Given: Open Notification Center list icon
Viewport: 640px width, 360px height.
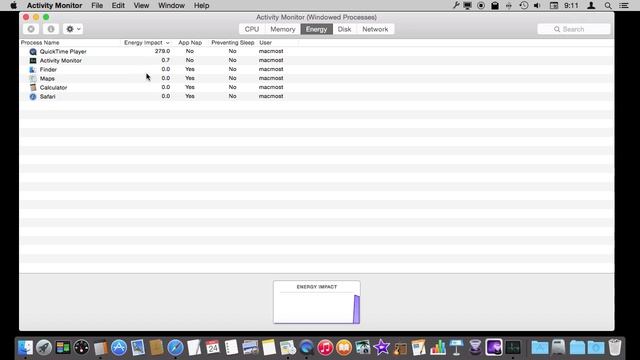Looking at the screenshot, I should pyautogui.click(x=624, y=5).
